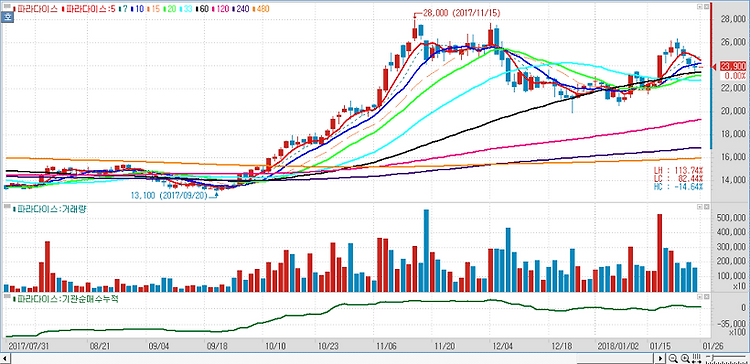Select the 240-day moving average legend label
750x364 pixels.
[241, 9]
